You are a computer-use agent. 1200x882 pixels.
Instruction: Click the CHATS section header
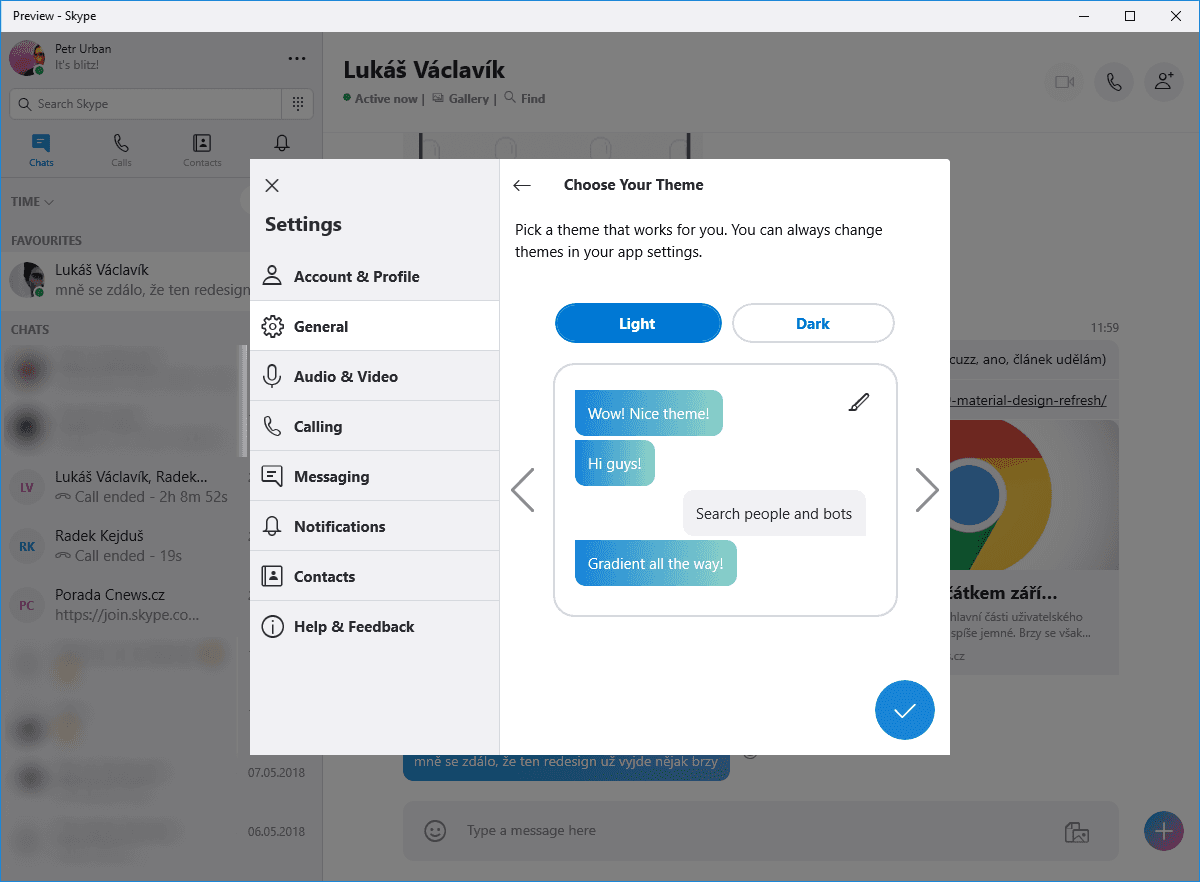[x=30, y=329]
